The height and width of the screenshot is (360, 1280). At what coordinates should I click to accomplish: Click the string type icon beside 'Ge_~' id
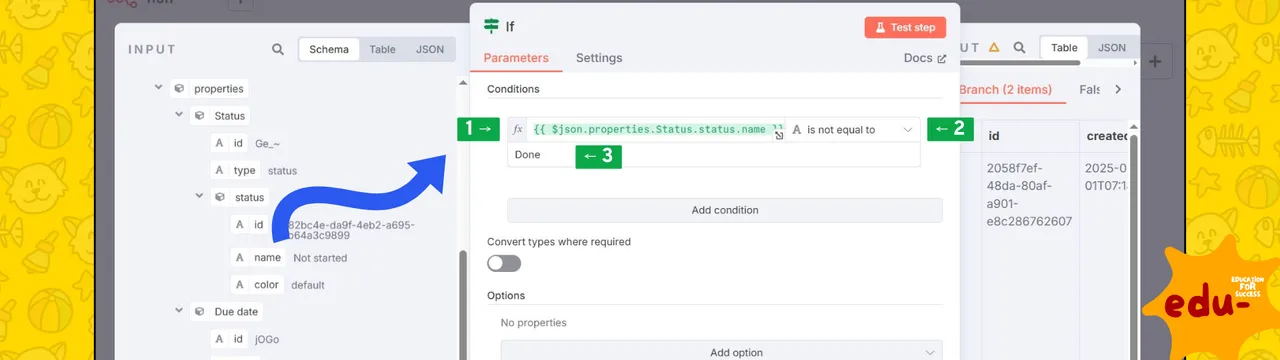pos(219,143)
